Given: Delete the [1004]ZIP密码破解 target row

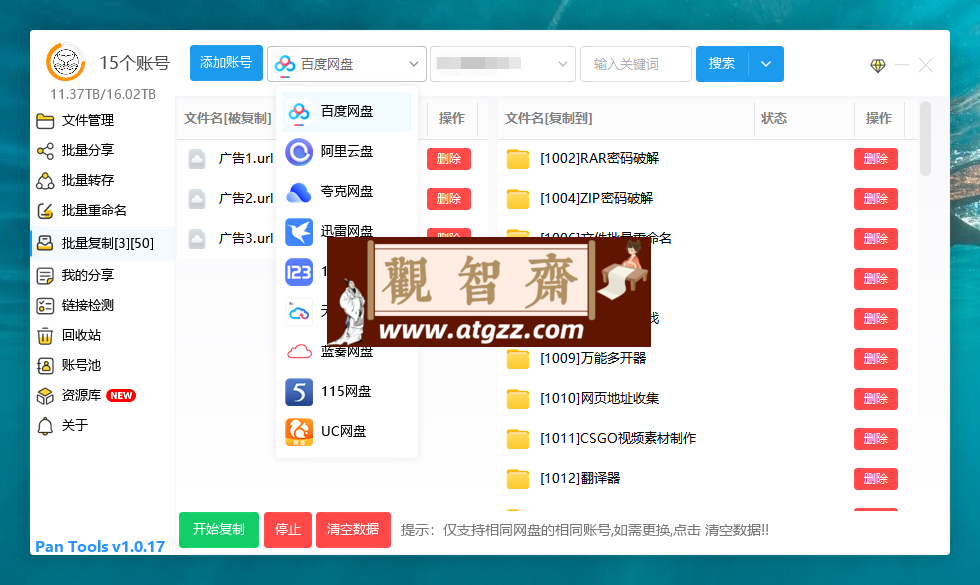Looking at the screenshot, I should pos(876,199).
